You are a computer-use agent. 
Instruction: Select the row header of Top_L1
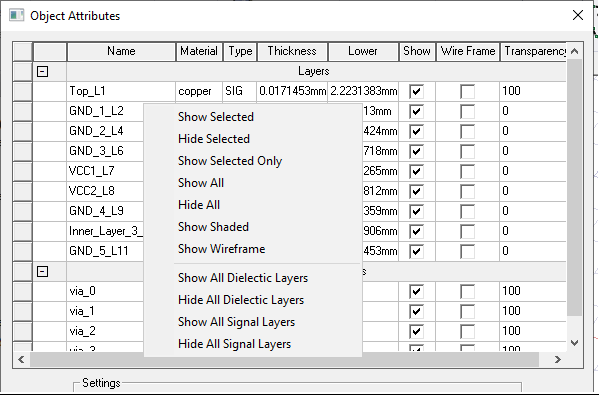23,91
